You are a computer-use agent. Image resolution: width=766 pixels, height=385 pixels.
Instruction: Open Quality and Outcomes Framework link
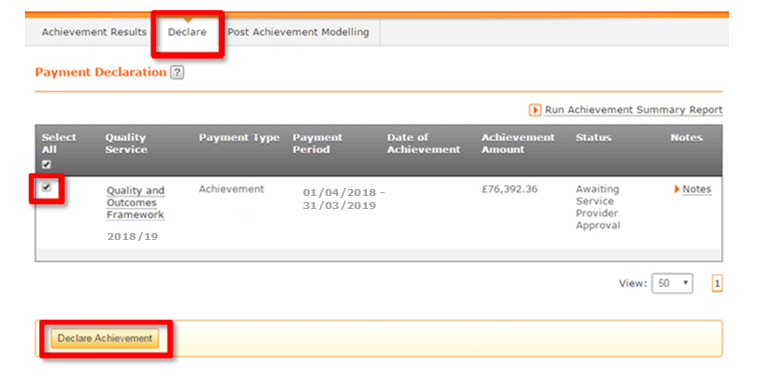coord(135,203)
